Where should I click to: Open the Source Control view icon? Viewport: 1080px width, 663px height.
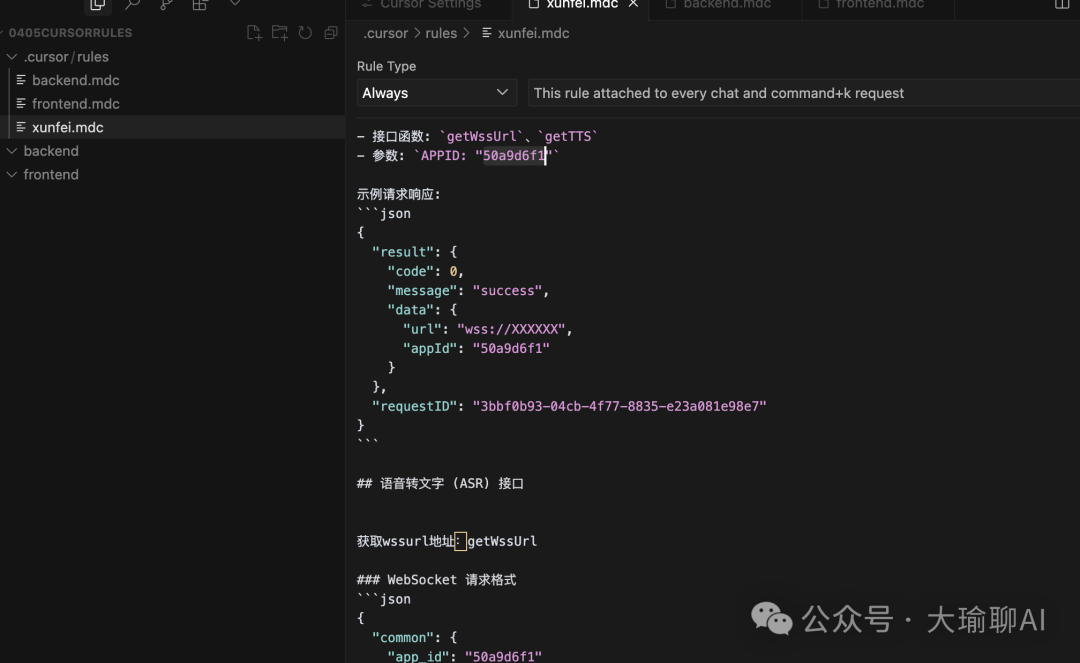pyautogui.click(x=166, y=4)
